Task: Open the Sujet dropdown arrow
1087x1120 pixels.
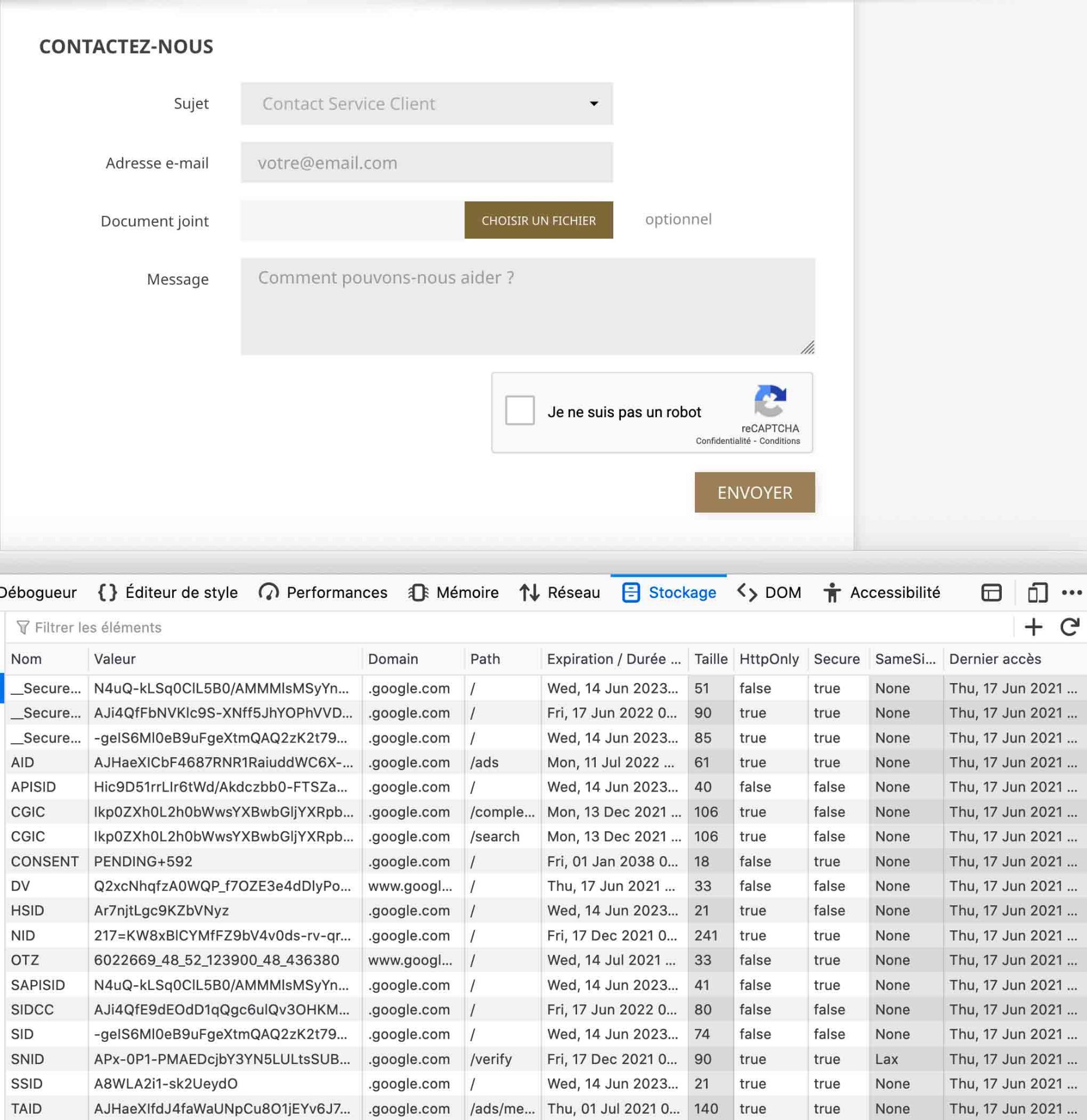Action: pos(594,104)
